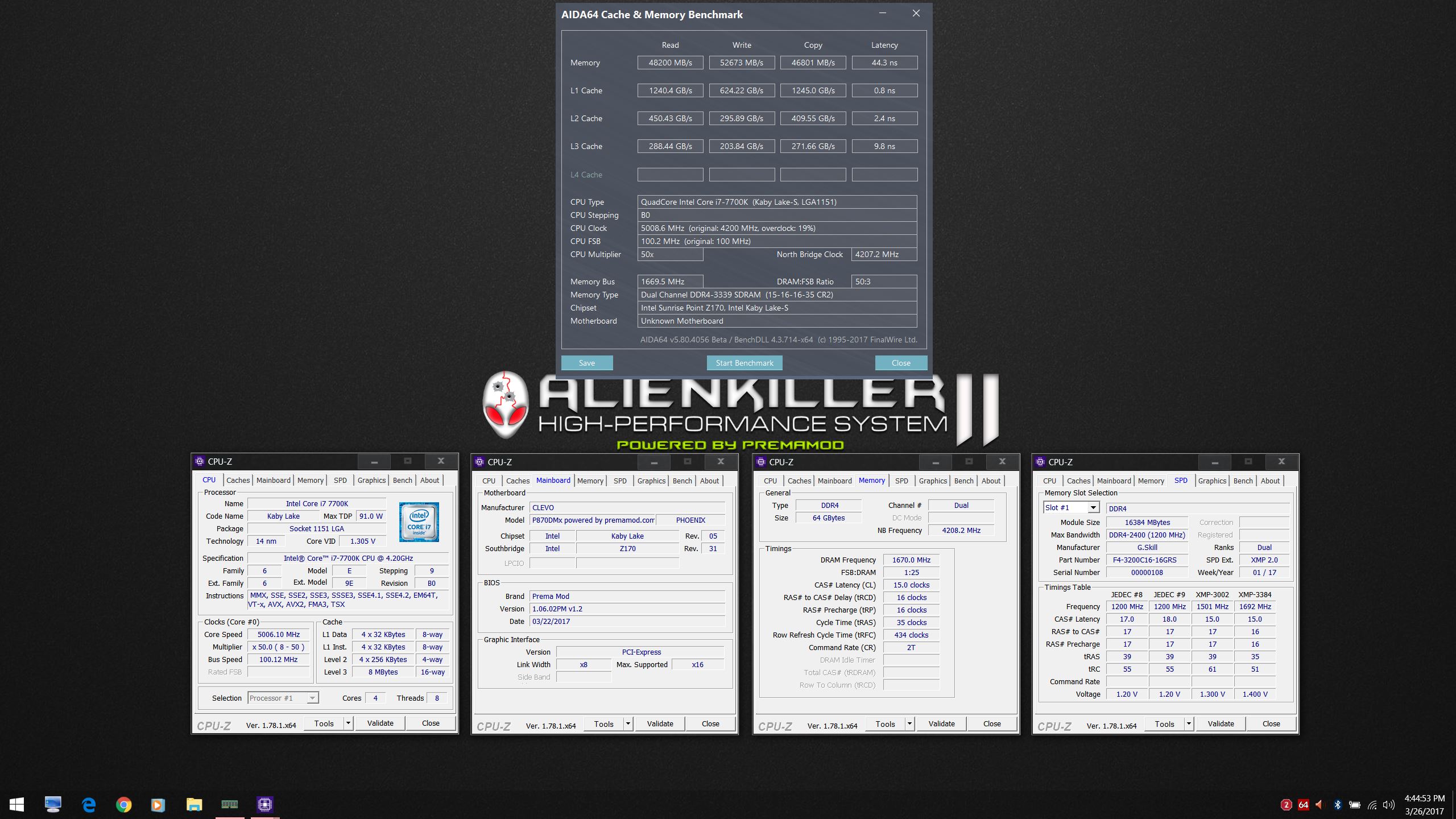Click the Bluetooth tray icon
Viewport: 1456px width, 819px height.
tap(1338, 805)
